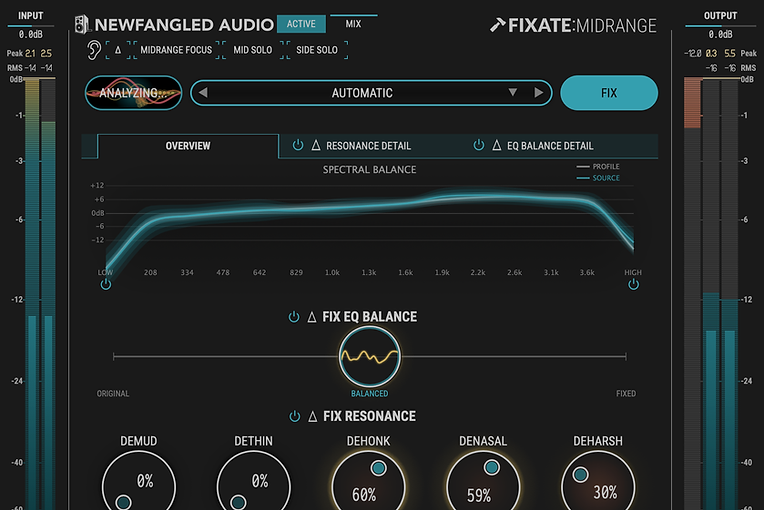Click the Mix control
The image size is (764, 510).
(353, 23)
